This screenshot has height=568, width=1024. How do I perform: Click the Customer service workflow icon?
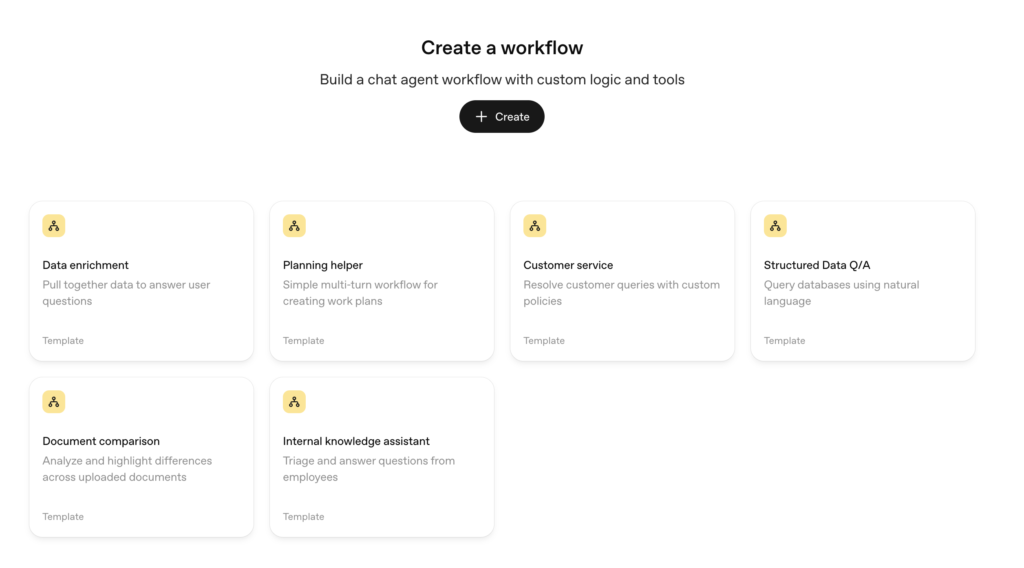(535, 226)
